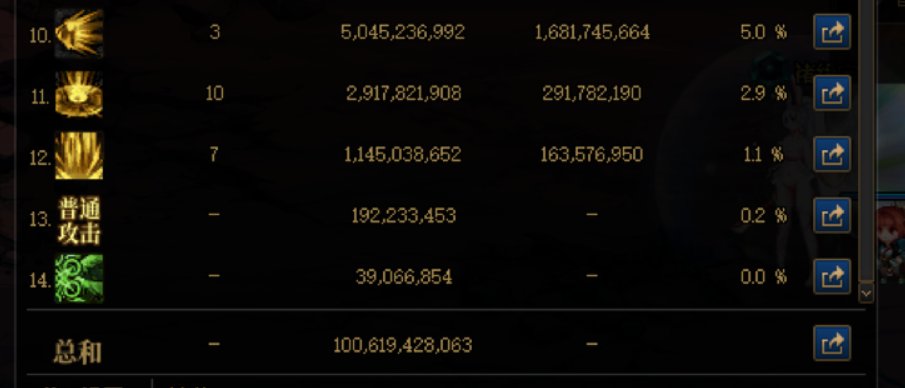Click the 2.9 % share in row 11
The height and width of the screenshot is (388, 905).
(x=764, y=94)
